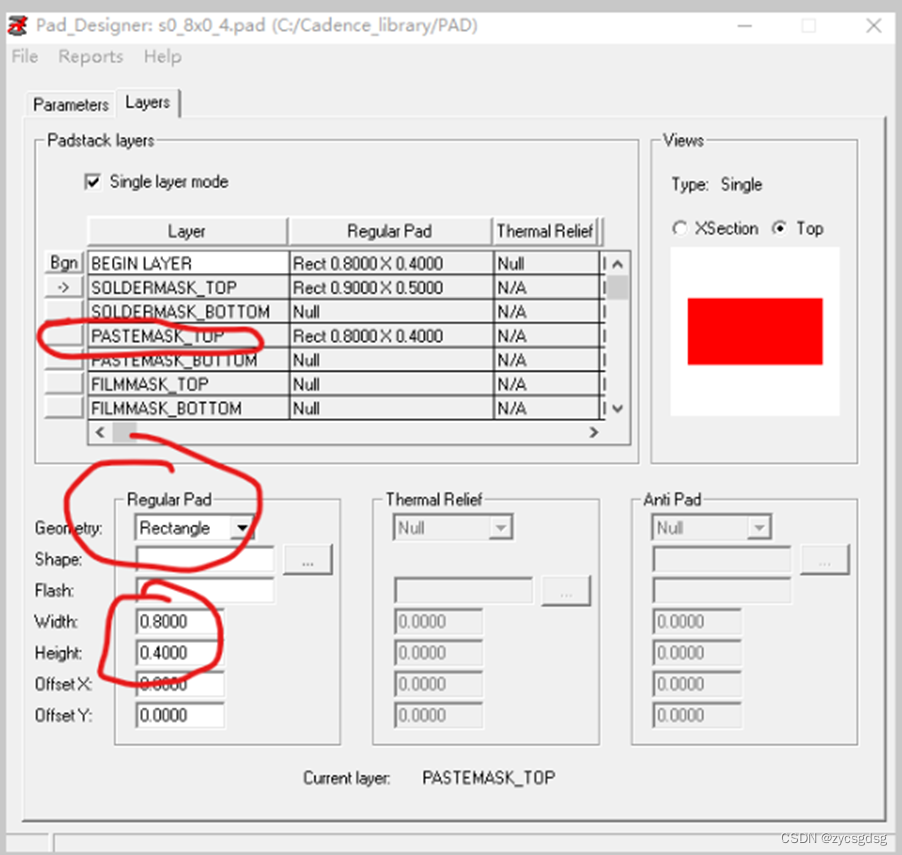Switch to the Parameters tab

tap(70, 104)
